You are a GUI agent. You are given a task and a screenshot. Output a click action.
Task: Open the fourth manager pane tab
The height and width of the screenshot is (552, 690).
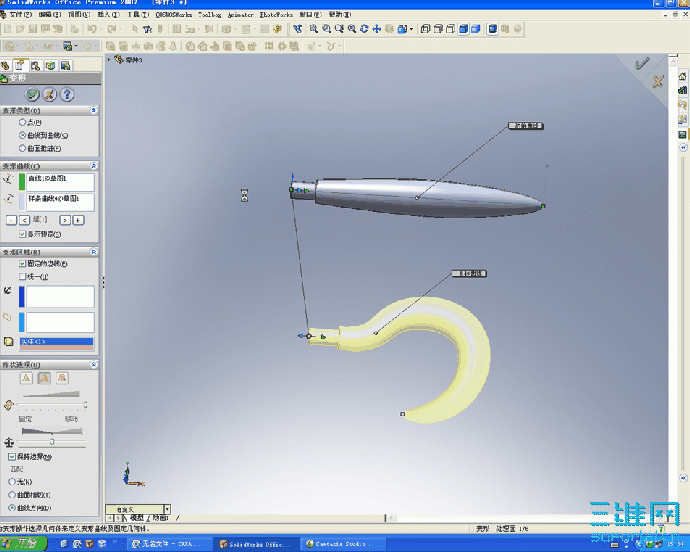[x=51, y=66]
